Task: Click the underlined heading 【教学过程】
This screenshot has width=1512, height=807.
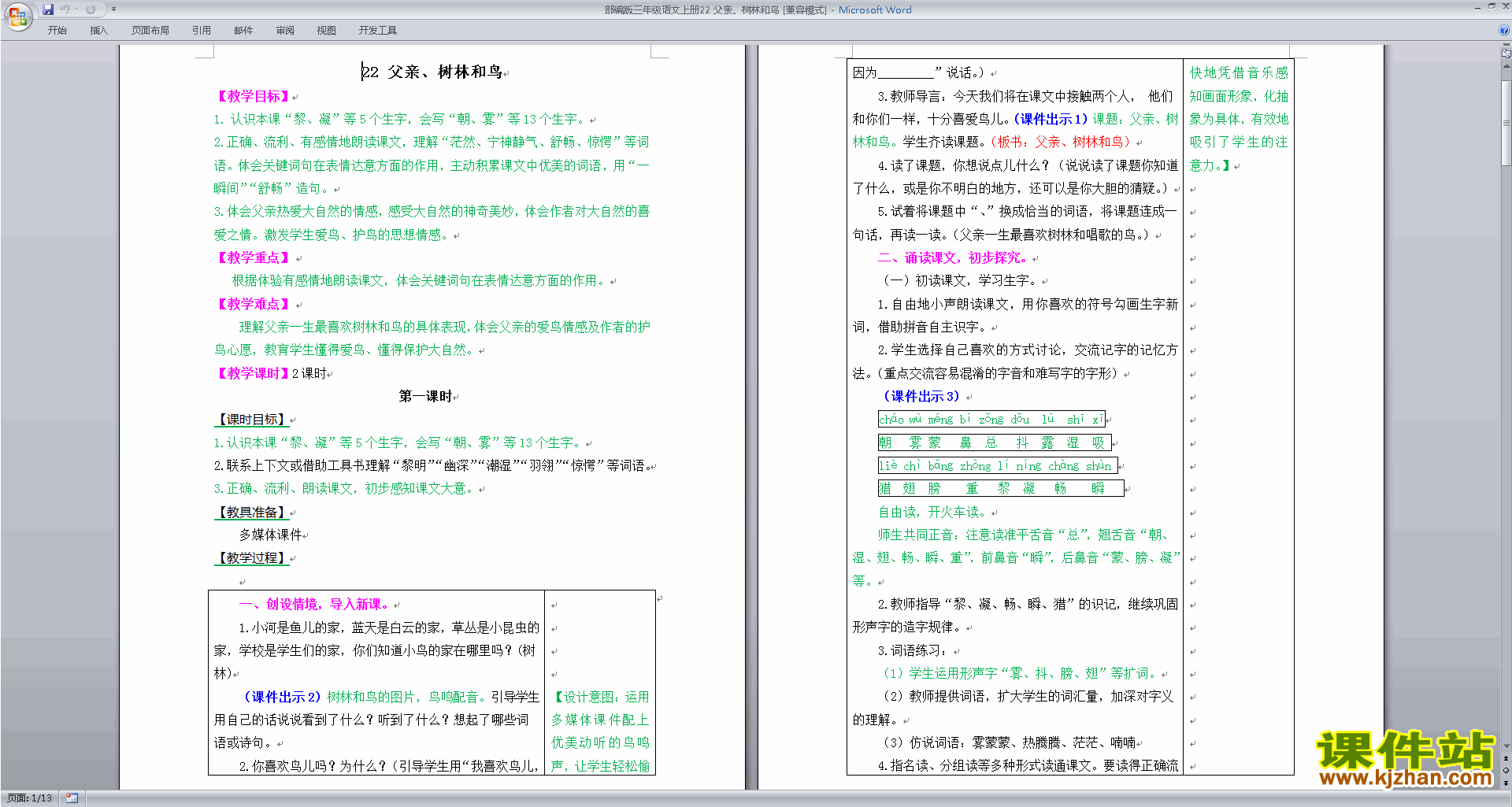Action: point(251,558)
